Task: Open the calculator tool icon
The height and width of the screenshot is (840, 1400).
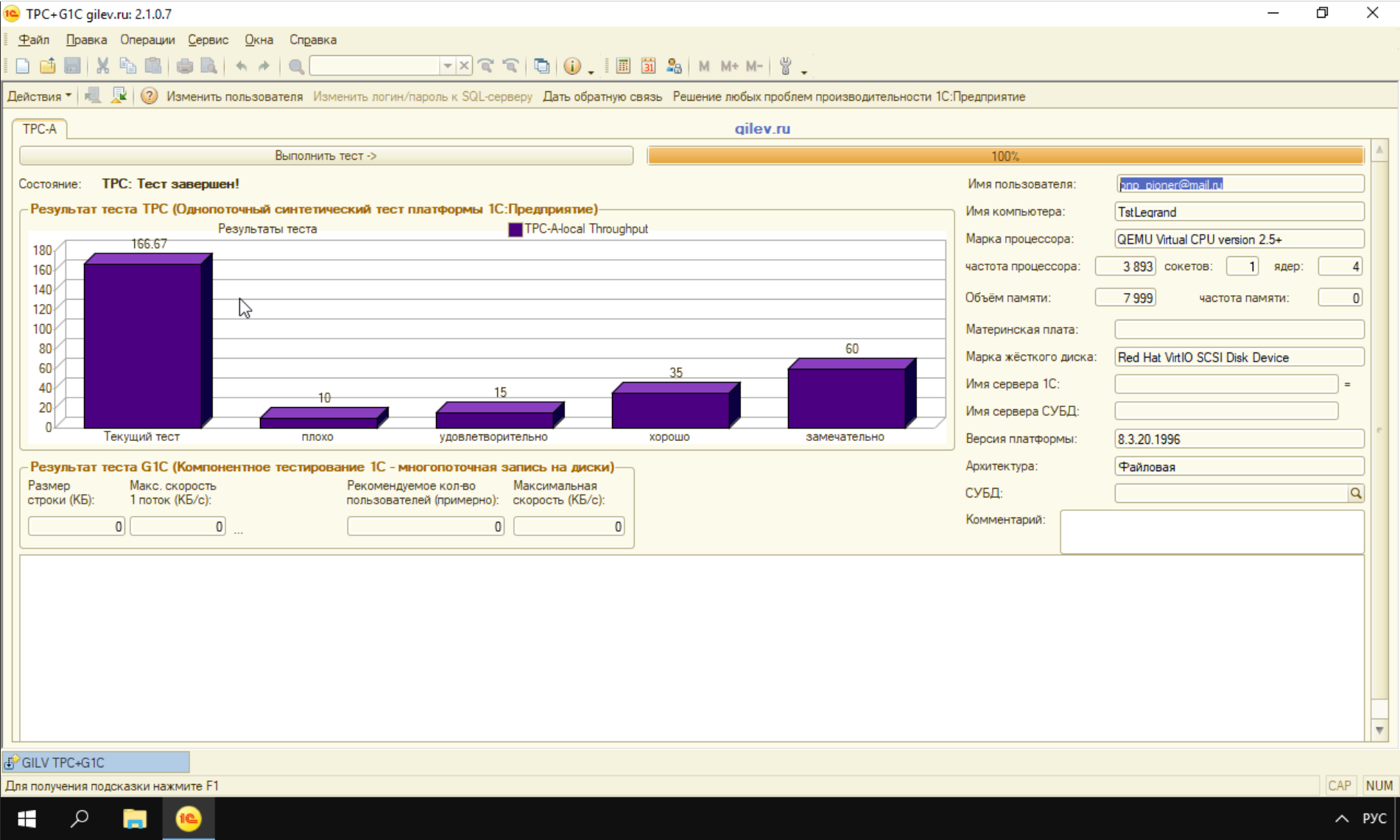Action: click(x=623, y=66)
